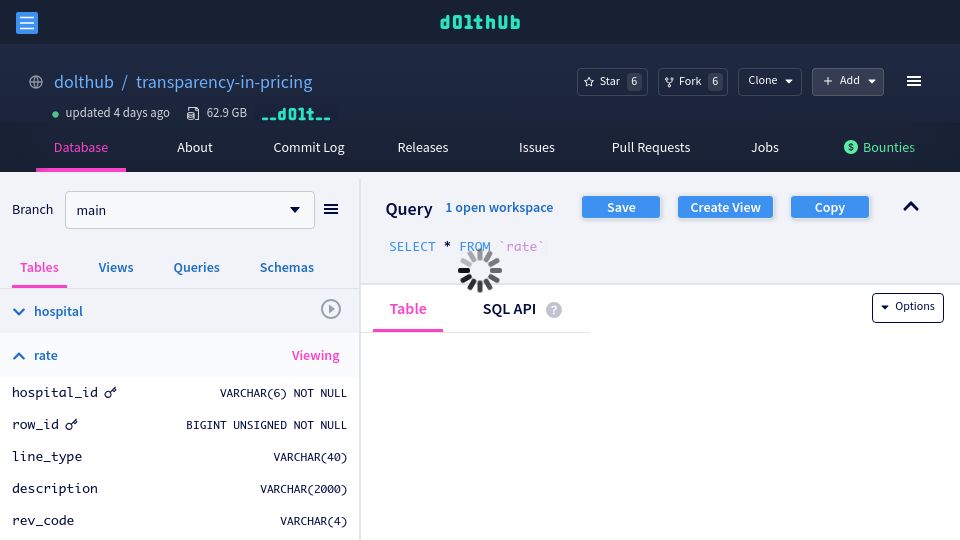
Task: Select the Schemas tab
Action: click(x=287, y=268)
